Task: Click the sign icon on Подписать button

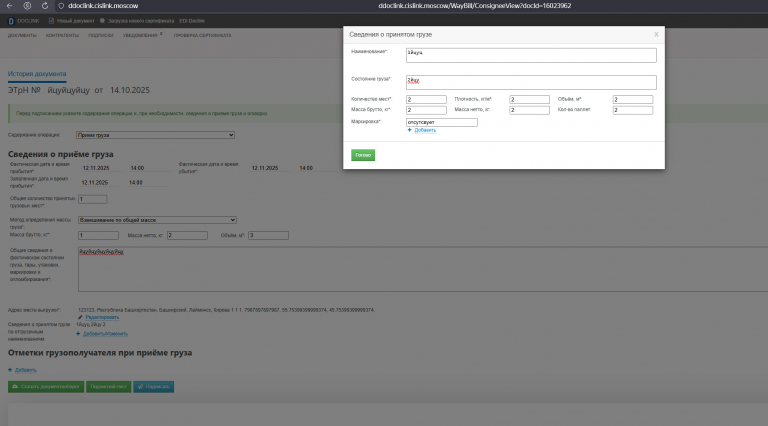Action: pyautogui.click(x=141, y=386)
